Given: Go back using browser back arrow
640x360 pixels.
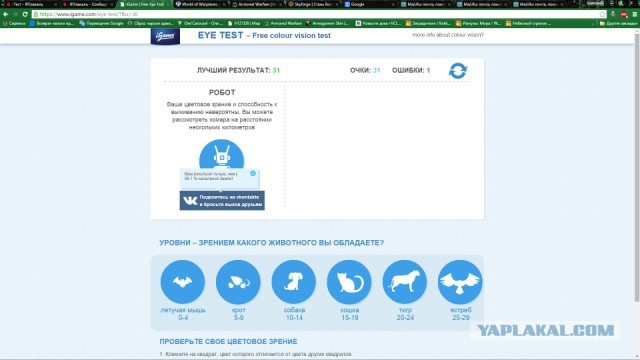Looking at the screenshot, I should [x=6, y=14].
